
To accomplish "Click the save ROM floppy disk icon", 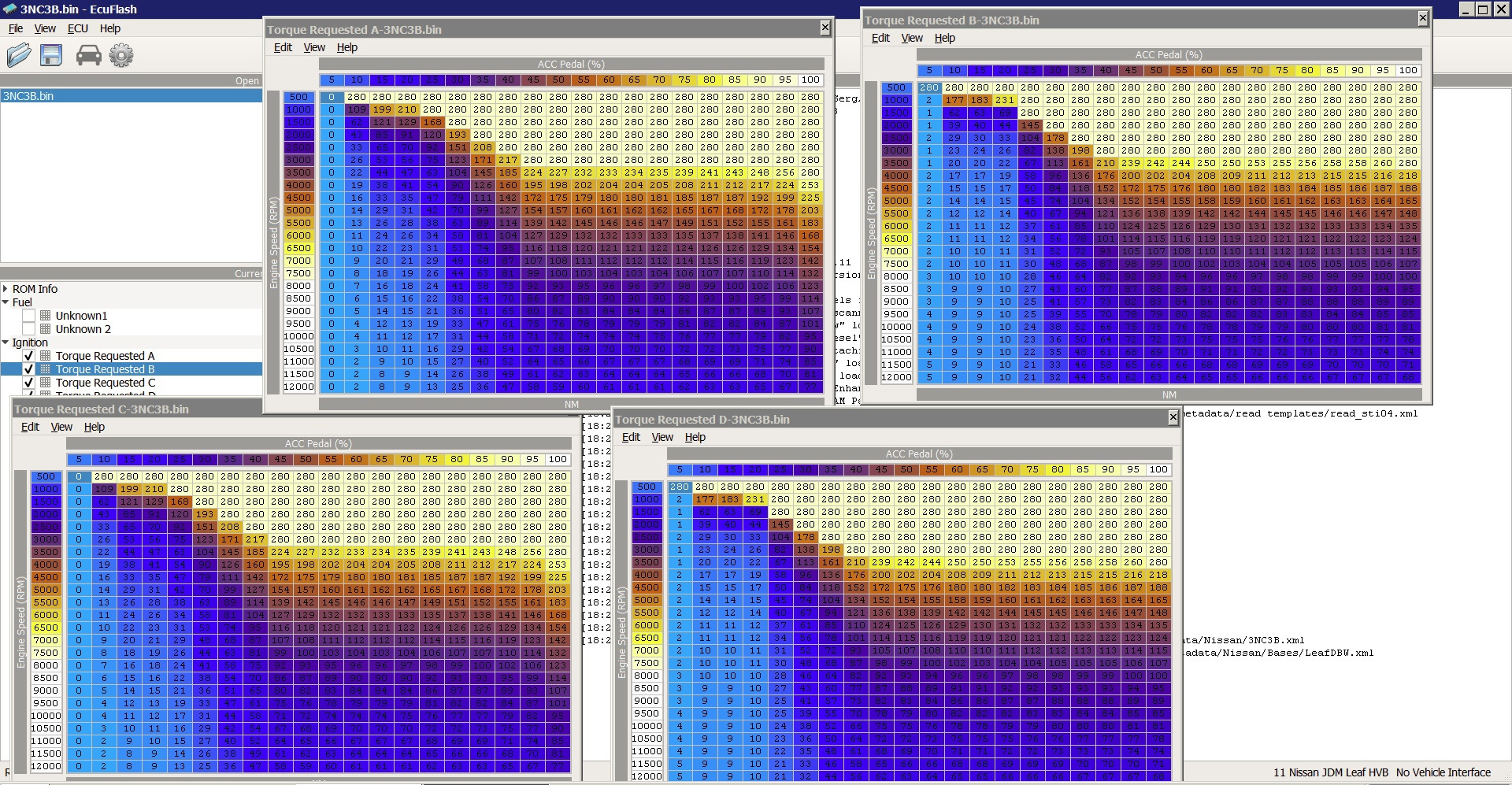I will coord(51,54).
